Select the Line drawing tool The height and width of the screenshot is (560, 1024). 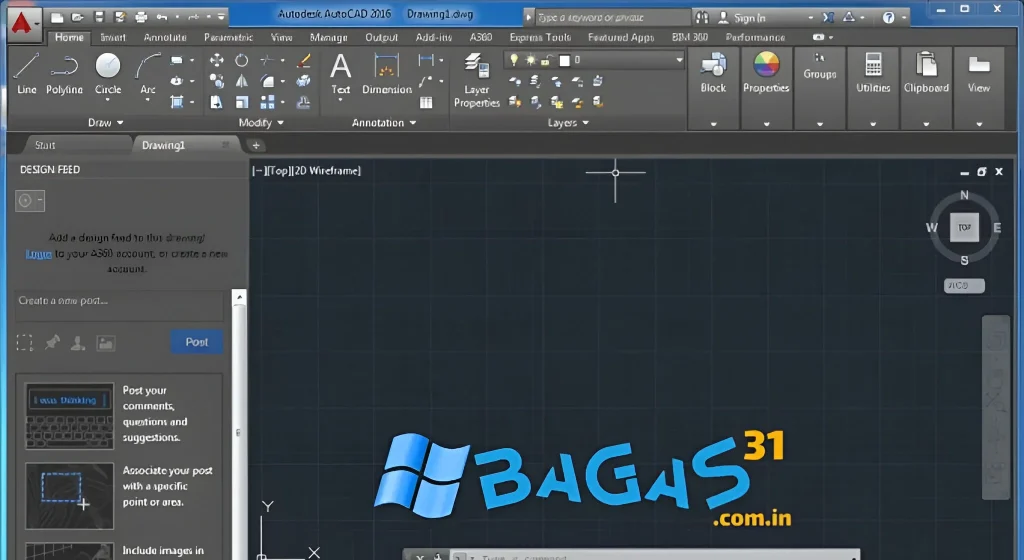(27, 74)
